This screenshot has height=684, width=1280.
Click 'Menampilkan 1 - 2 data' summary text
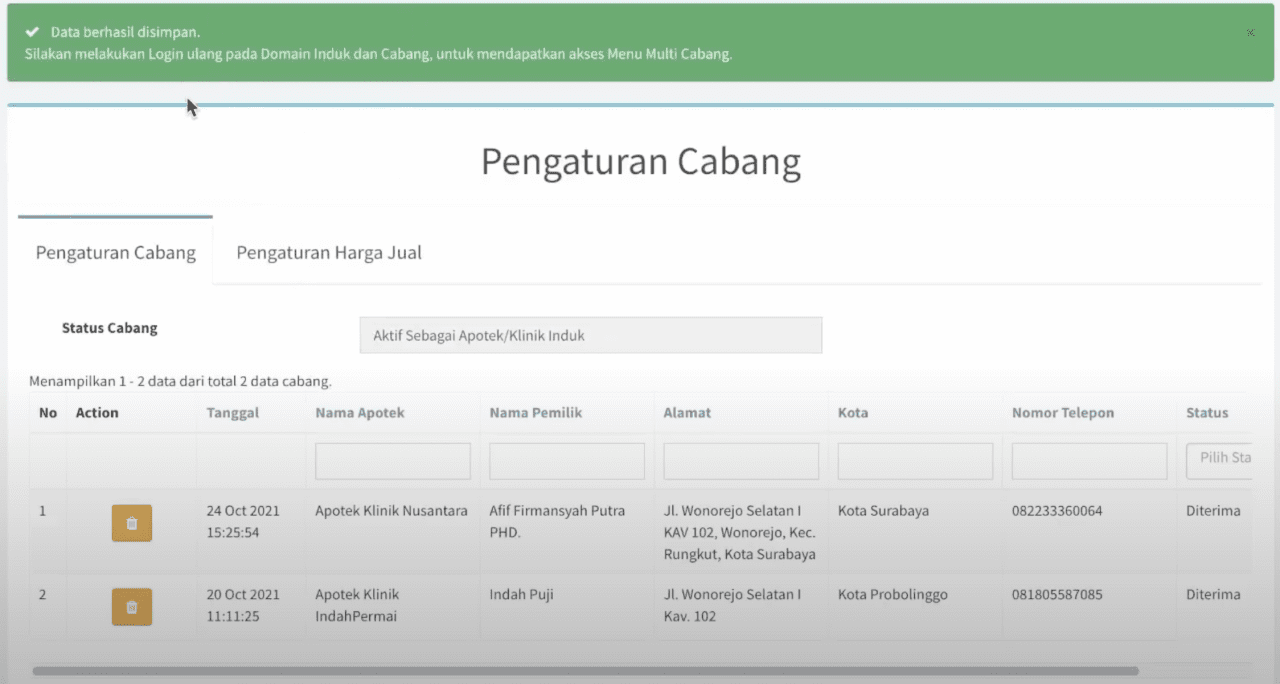[x=180, y=382]
